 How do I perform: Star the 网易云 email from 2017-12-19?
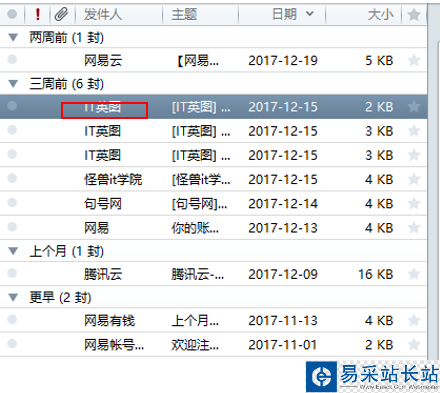[414, 60]
